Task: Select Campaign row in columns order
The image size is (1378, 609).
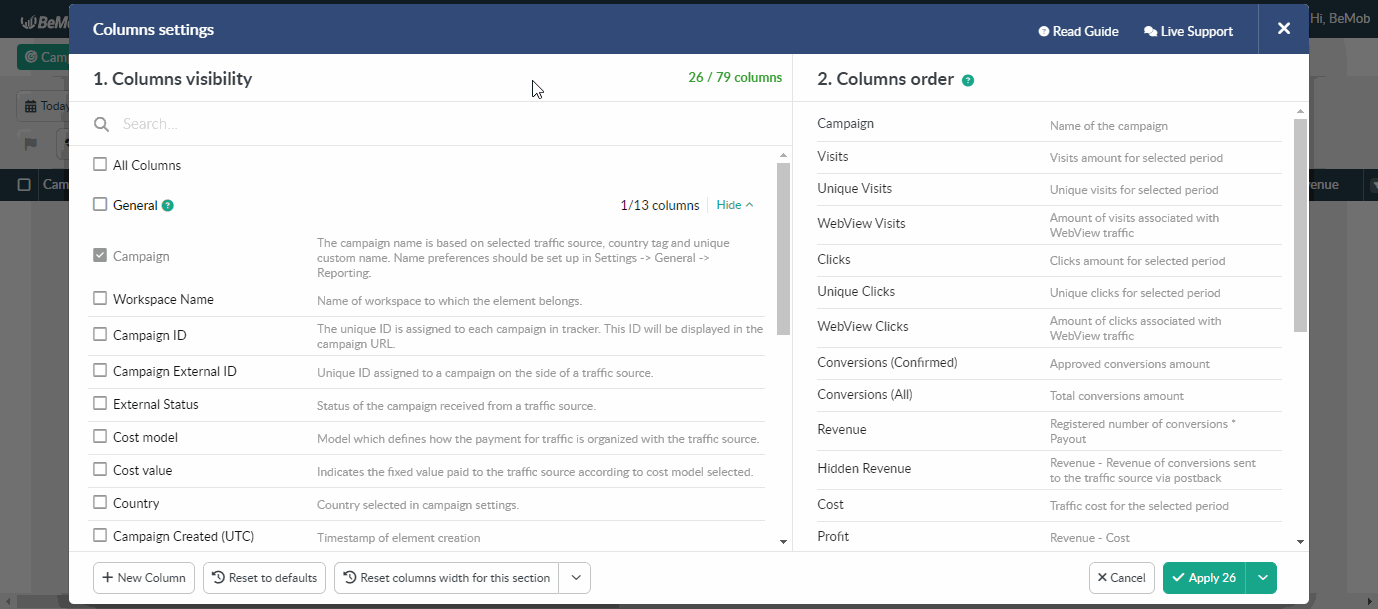Action: (1049, 124)
